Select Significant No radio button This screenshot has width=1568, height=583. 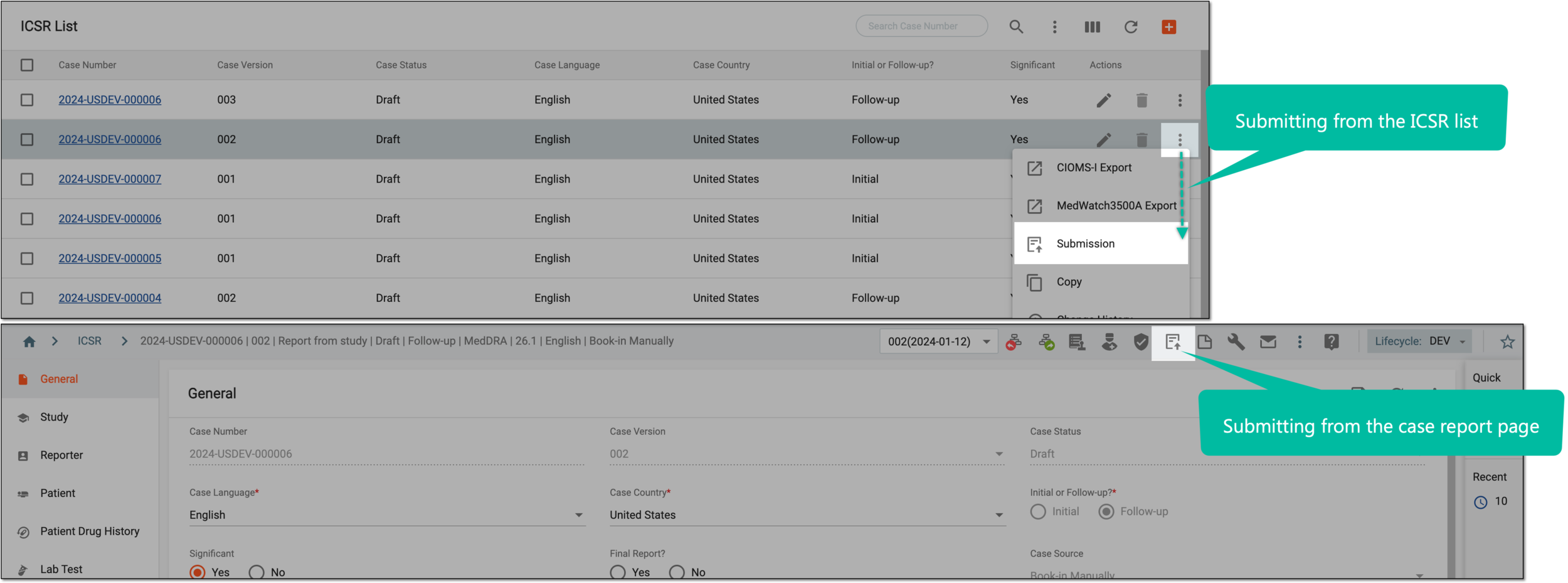coord(257,572)
